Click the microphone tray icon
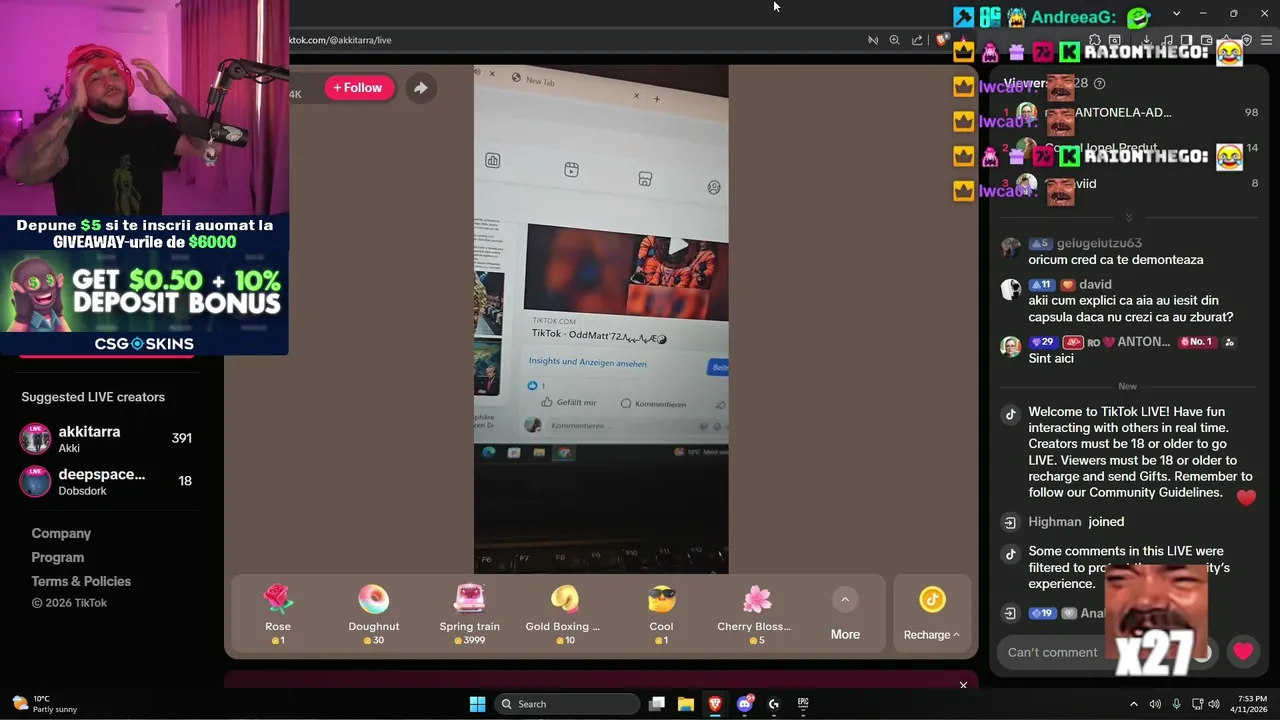The height and width of the screenshot is (720, 1280). click(1176, 704)
